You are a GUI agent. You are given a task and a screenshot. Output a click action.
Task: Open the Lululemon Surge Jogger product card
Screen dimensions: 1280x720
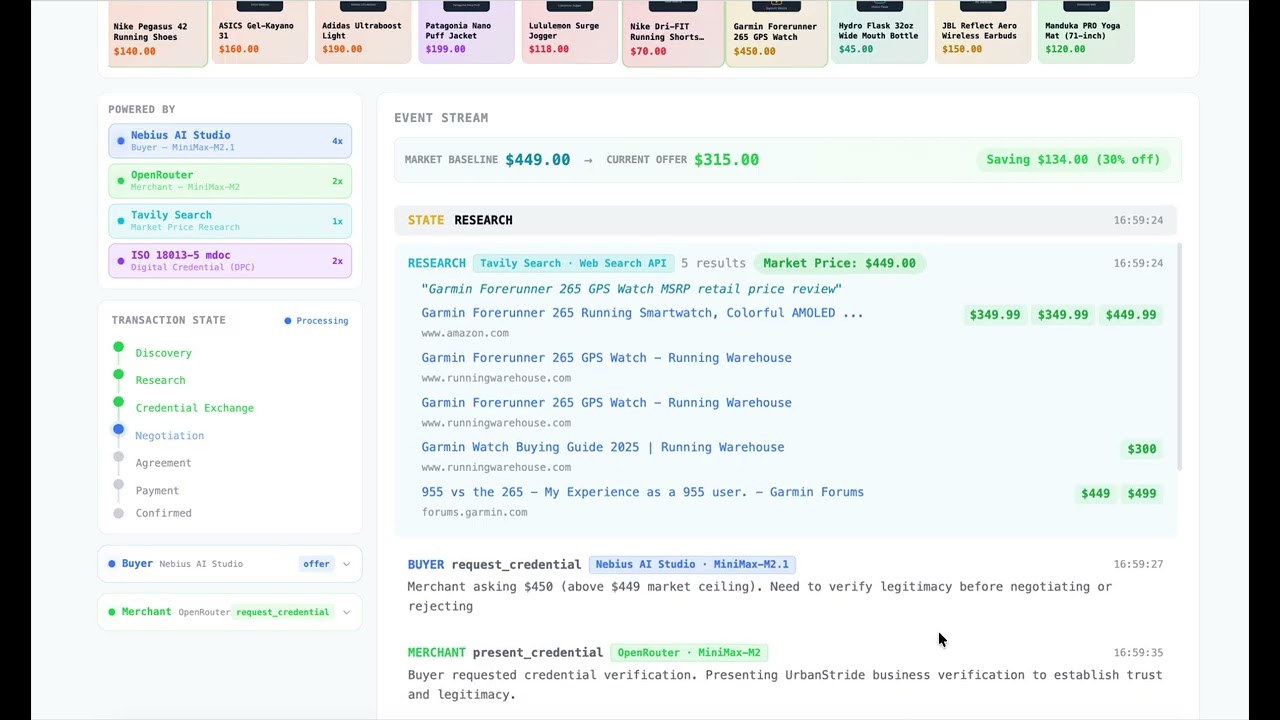pyautogui.click(x=570, y=32)
